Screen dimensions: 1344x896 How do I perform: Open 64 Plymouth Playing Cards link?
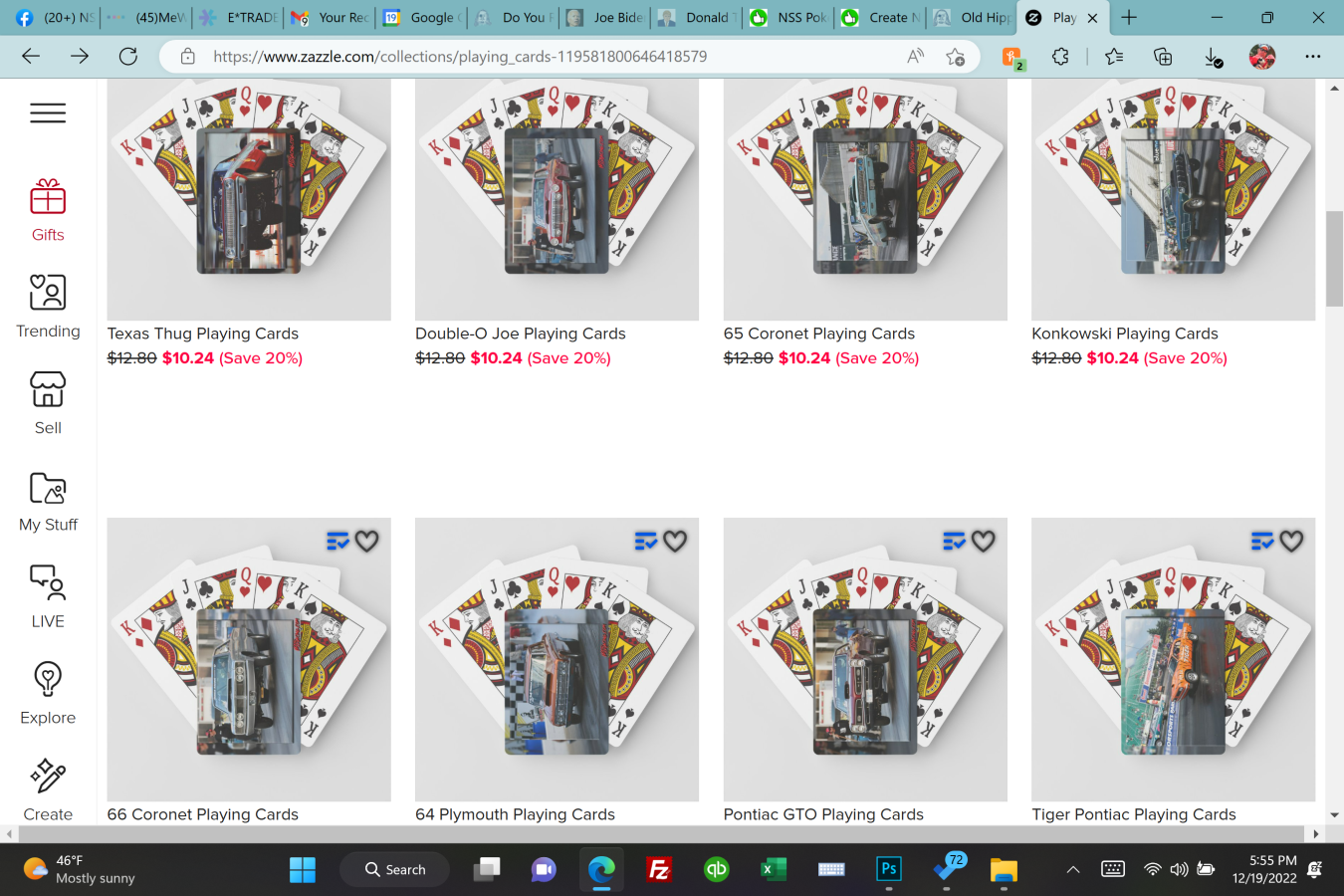[515, 814]
